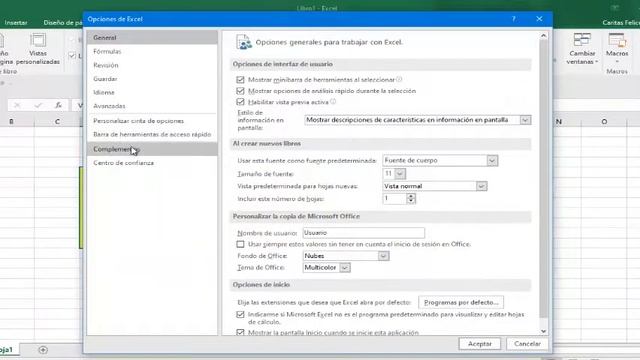
Task: Click Programas por defecto button
Action: [461, 302]
